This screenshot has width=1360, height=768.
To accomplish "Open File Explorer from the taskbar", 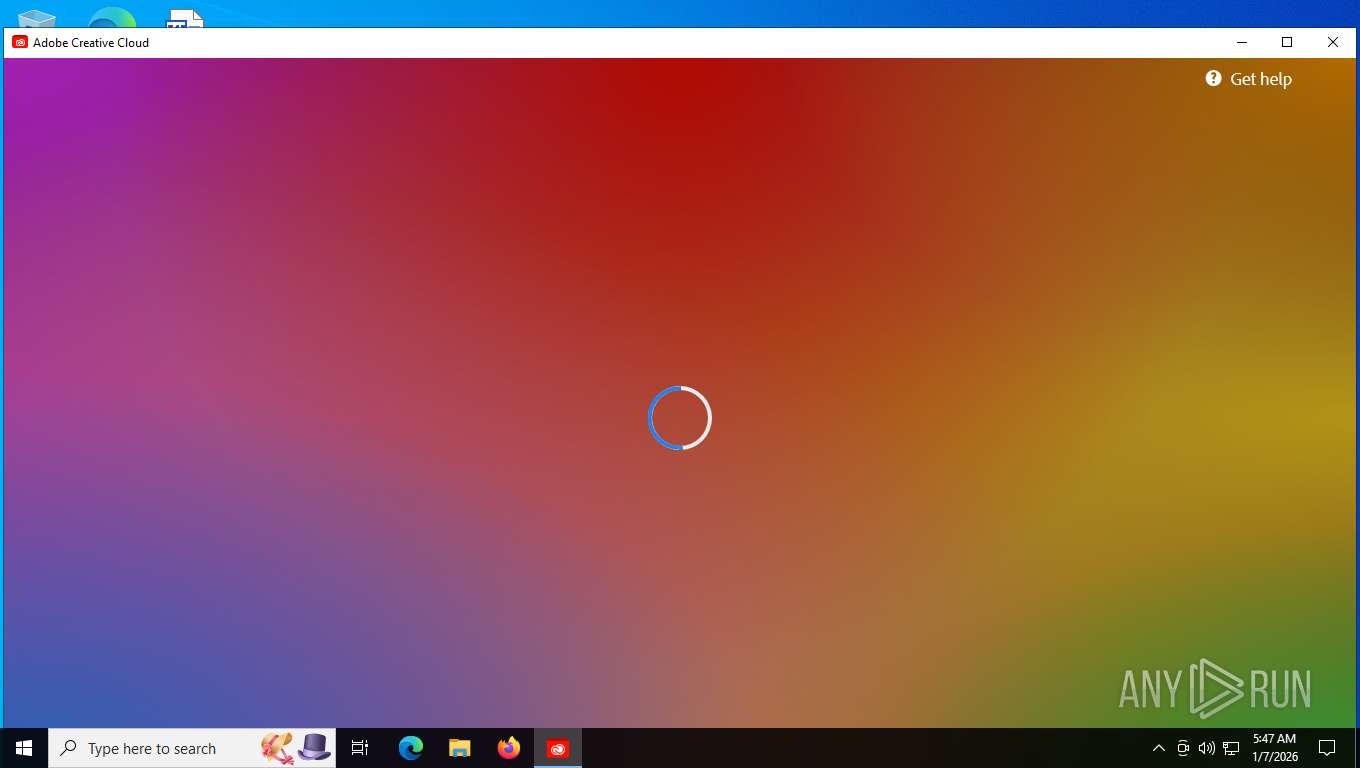I will click(459, 748).
